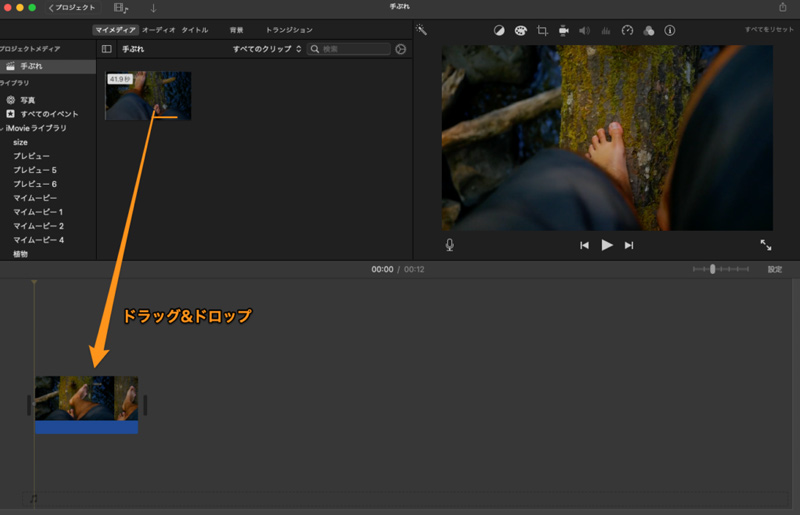
Task: Open the トランジション tab
Action: click(289, 30)
